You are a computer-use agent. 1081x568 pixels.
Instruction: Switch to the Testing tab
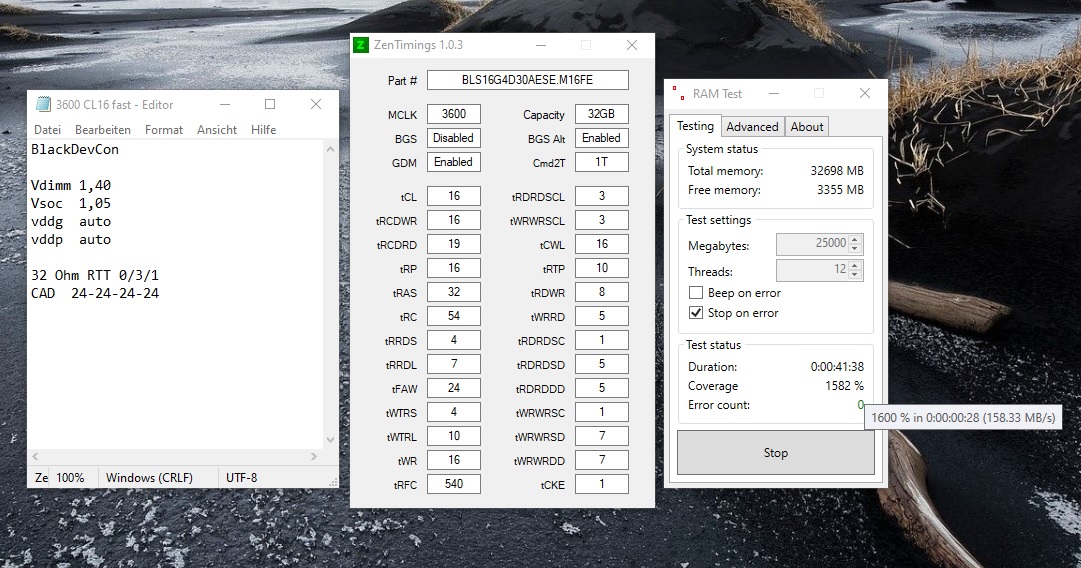click(x=695, y=126)
